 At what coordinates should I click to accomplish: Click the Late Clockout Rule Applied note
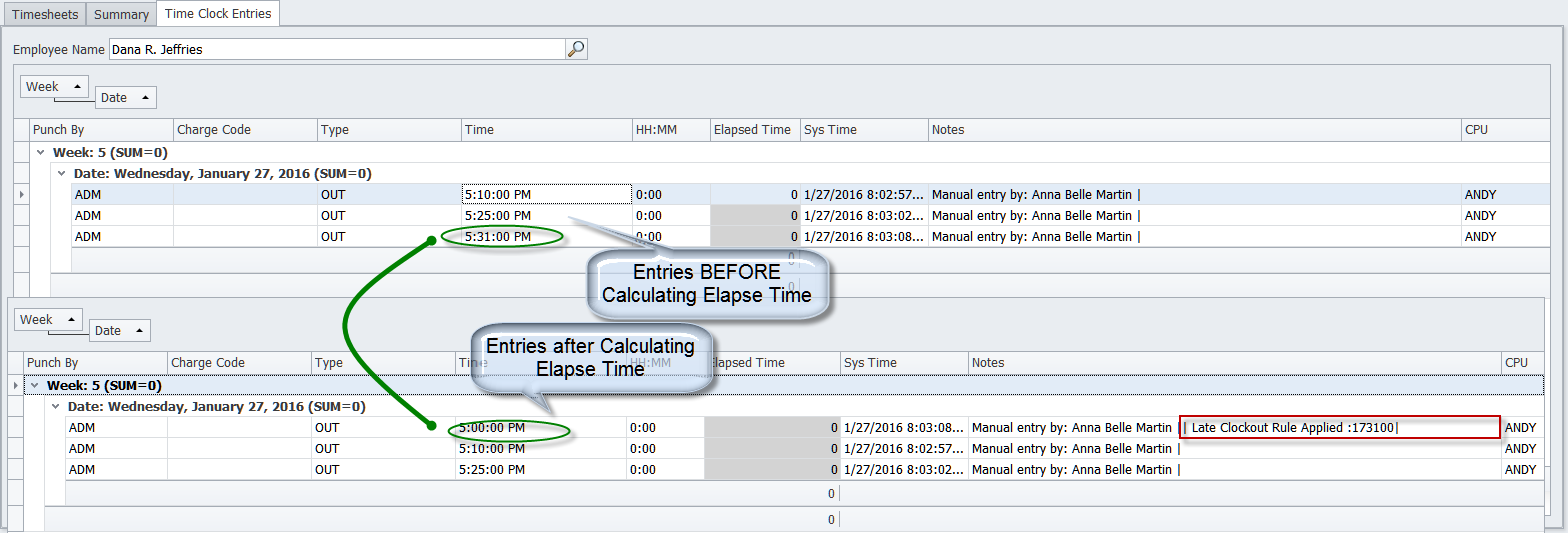[1340, 428]
